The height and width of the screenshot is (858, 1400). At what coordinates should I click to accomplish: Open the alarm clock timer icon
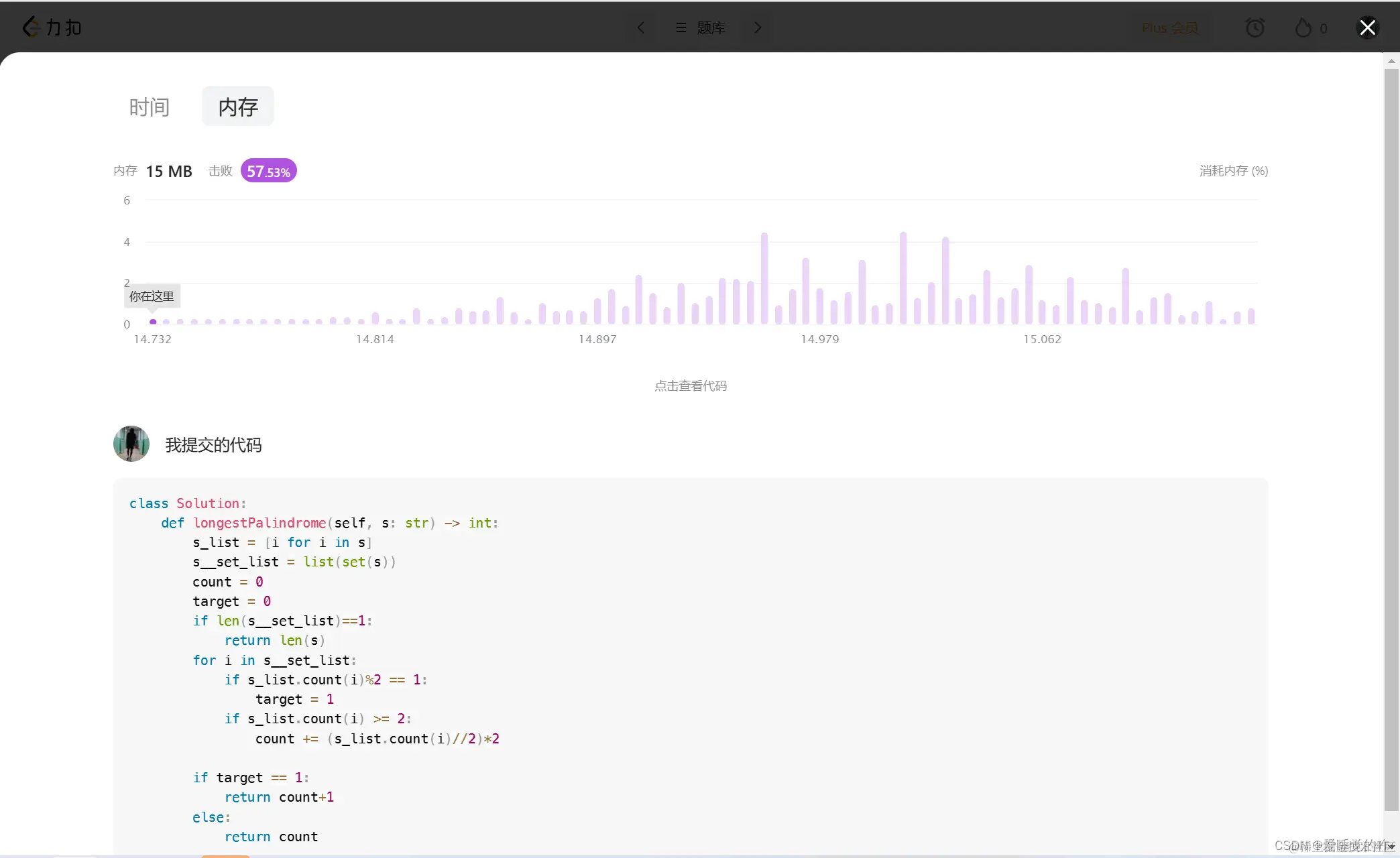[1255, 27]
